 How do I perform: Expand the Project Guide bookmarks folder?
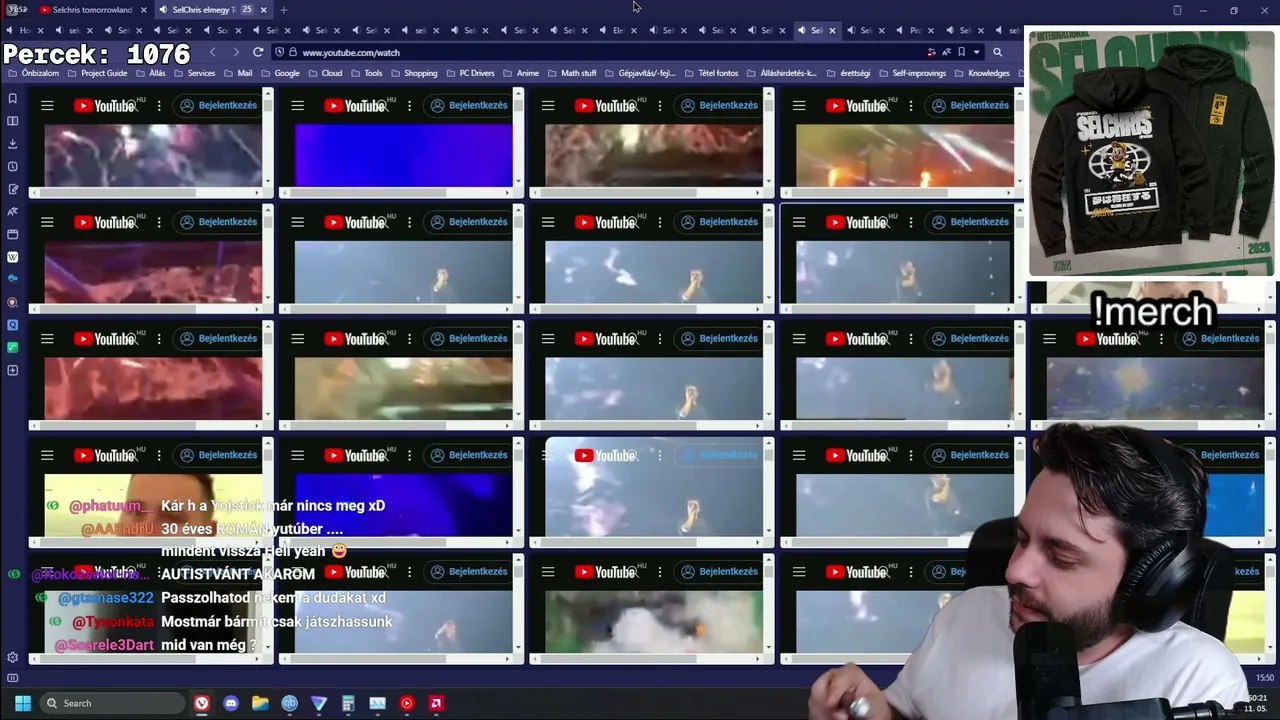pyautogui.click(x=97, y=73)
